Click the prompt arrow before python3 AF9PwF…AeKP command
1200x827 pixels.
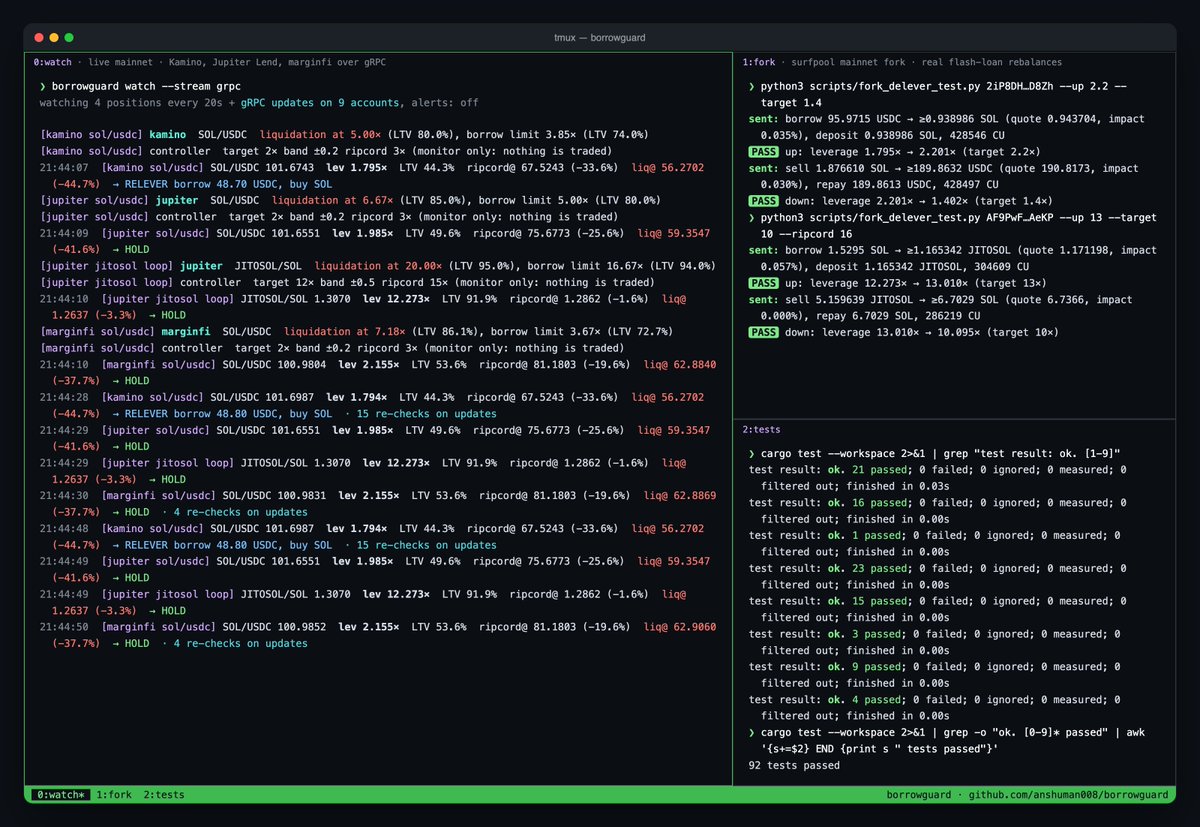(x=752, y=217)
